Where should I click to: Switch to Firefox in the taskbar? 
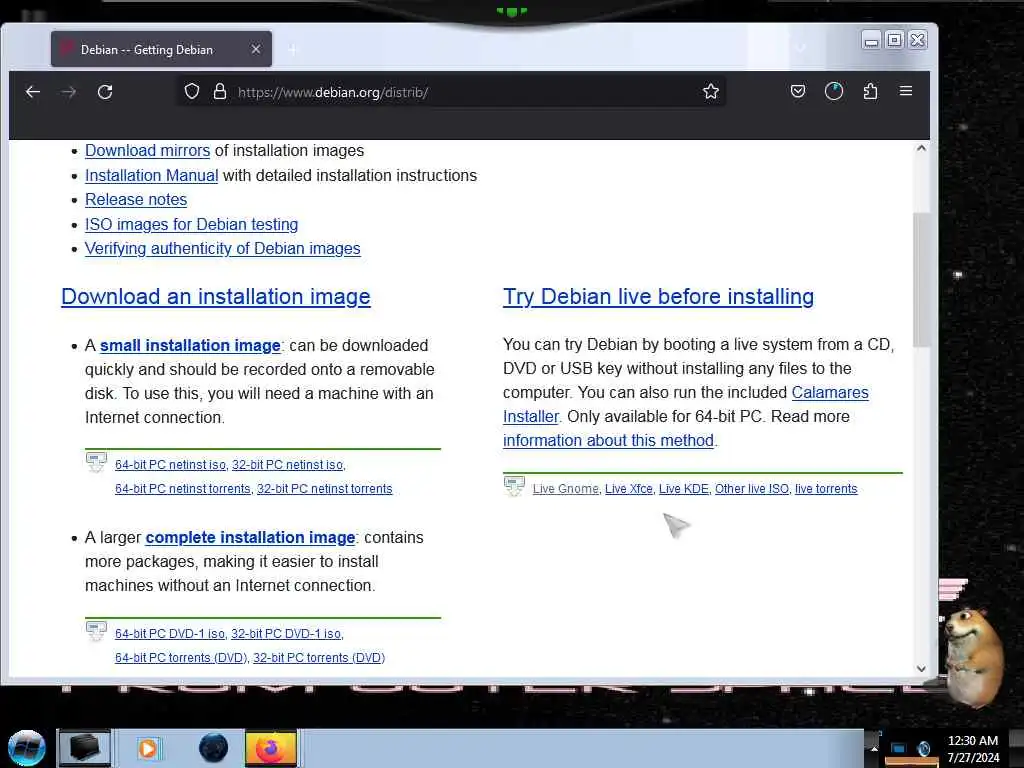pyautogui.click(x=271, y=748)
